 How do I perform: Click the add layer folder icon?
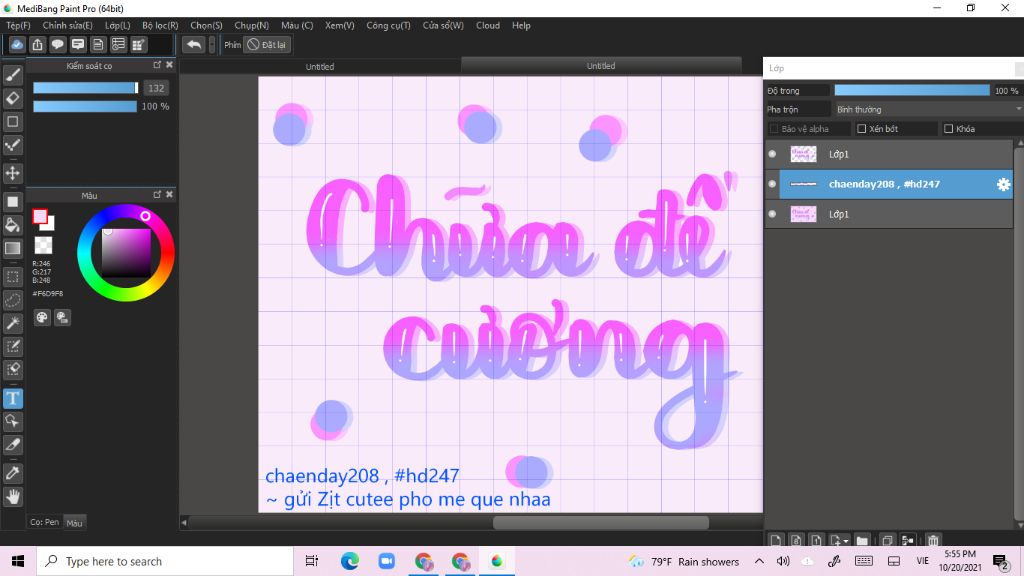point(862,540)
